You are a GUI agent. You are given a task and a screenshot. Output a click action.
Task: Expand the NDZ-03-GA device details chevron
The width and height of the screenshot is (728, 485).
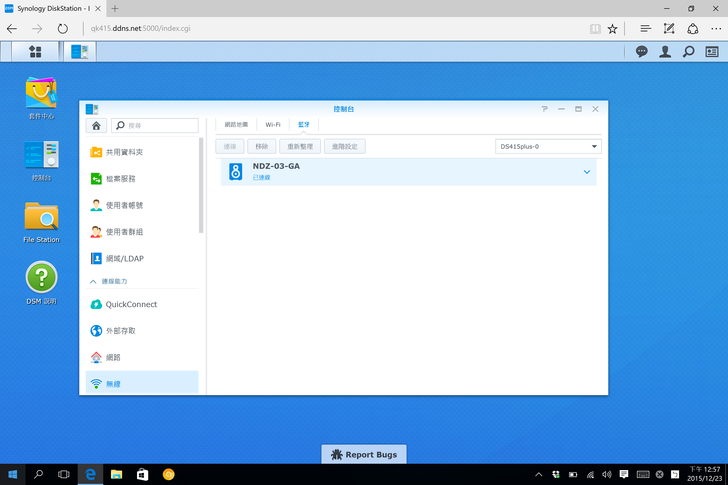coord(587,172)
